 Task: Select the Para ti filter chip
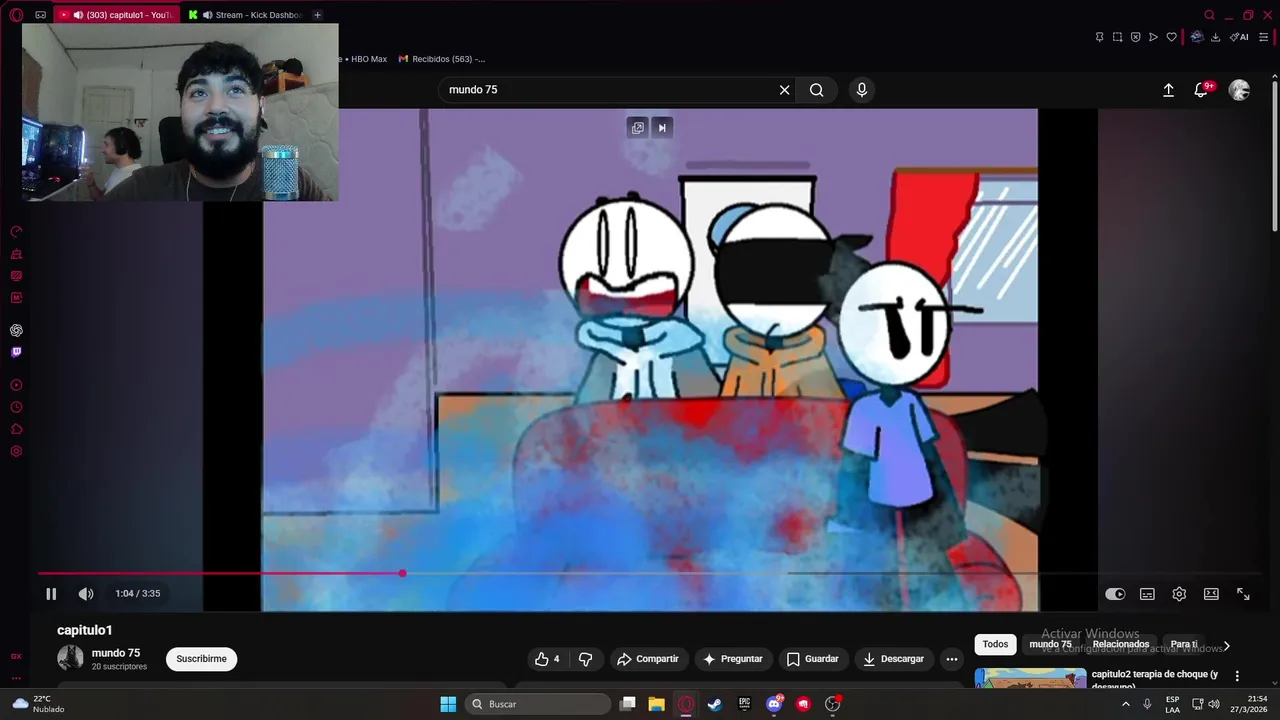coord(1184,644)
